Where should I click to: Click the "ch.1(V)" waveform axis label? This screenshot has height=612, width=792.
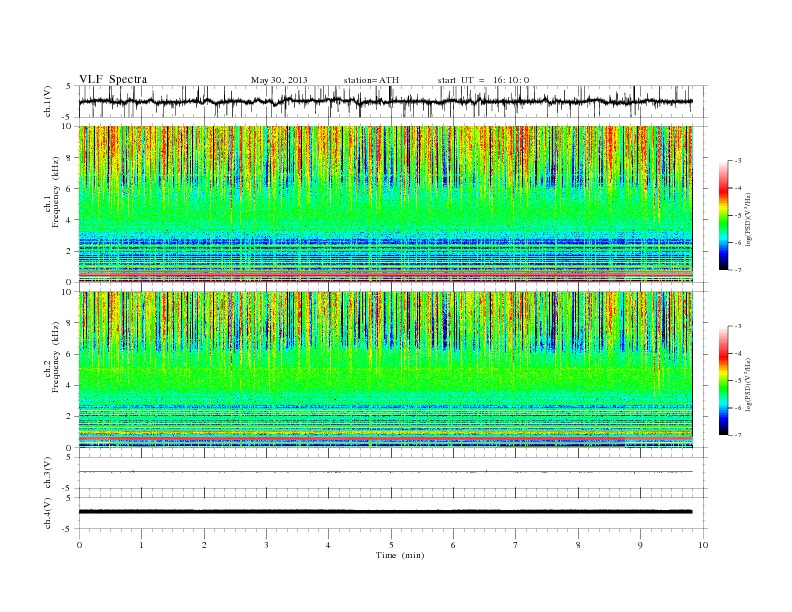48,101
